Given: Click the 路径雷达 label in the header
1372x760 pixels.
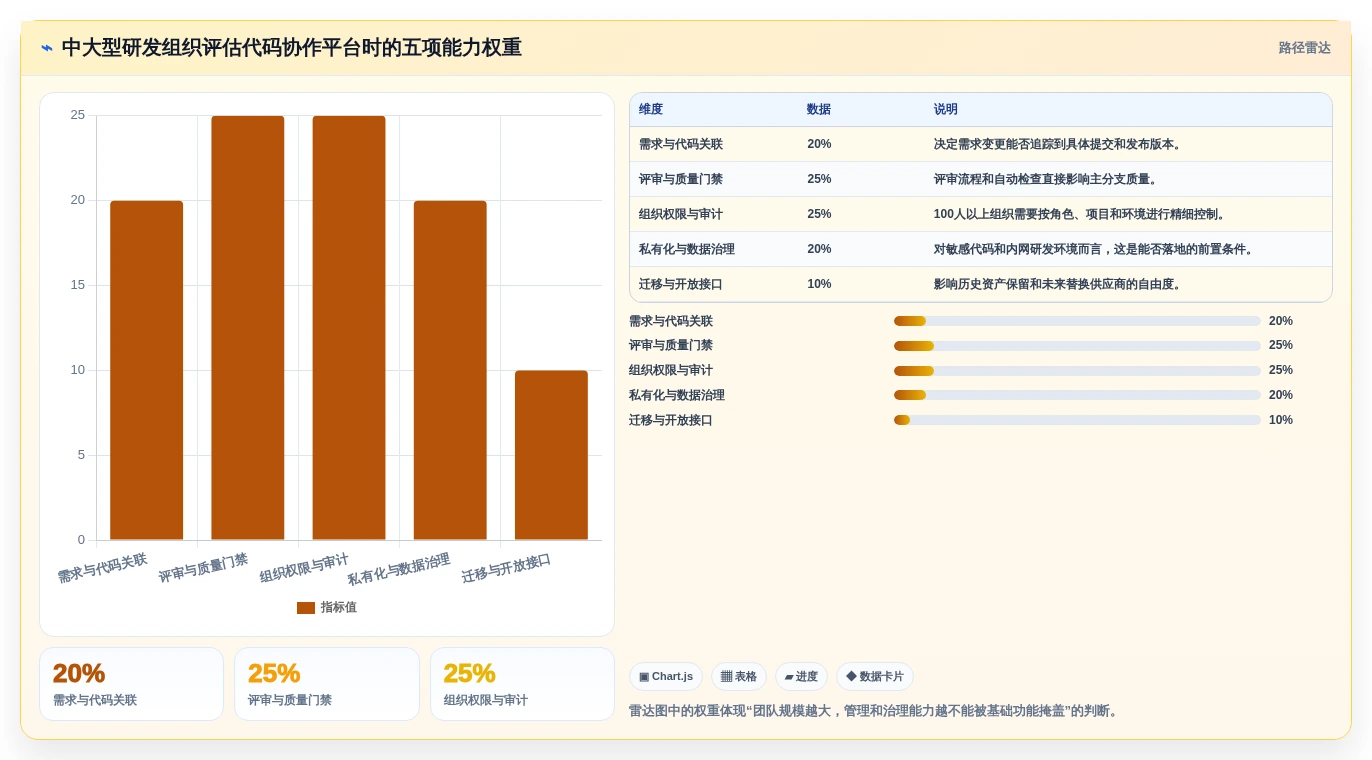Looking at the screenshot, I should [1304, 48].
